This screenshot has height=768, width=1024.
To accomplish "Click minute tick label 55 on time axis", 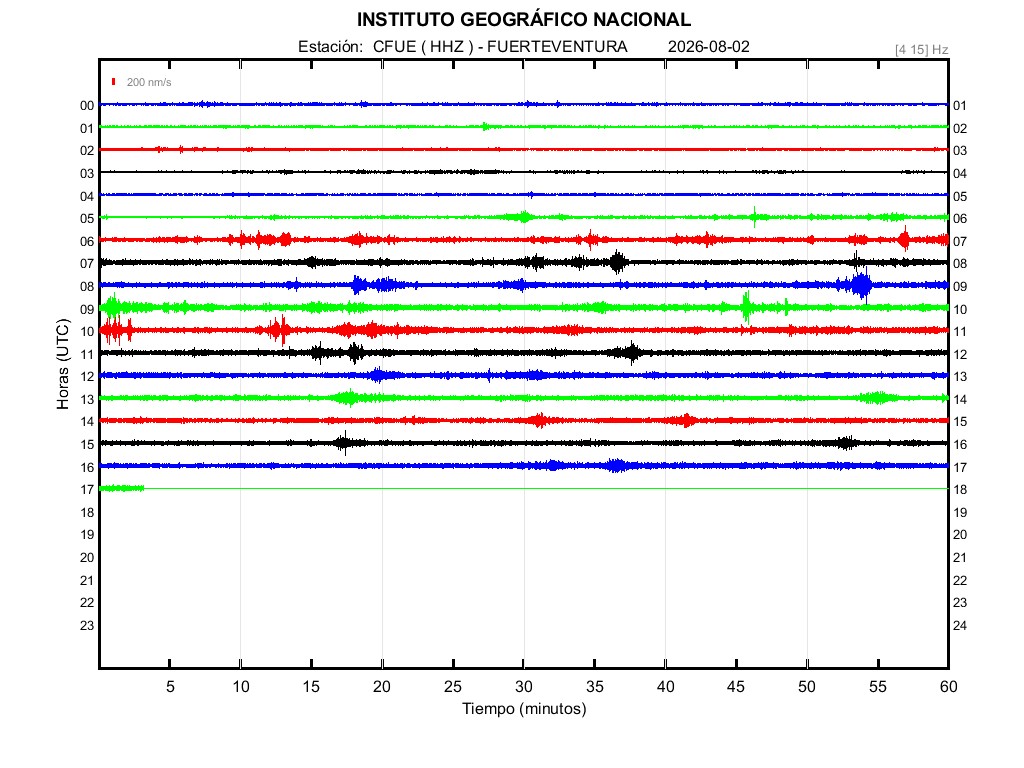I will [878, 687].
